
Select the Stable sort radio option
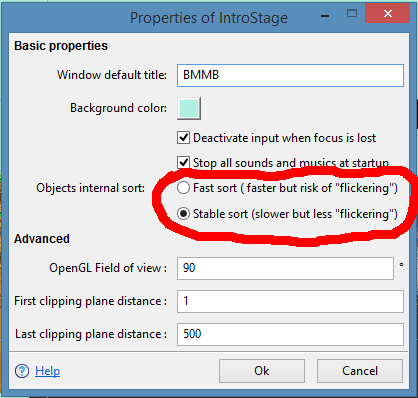coord(183,214)
